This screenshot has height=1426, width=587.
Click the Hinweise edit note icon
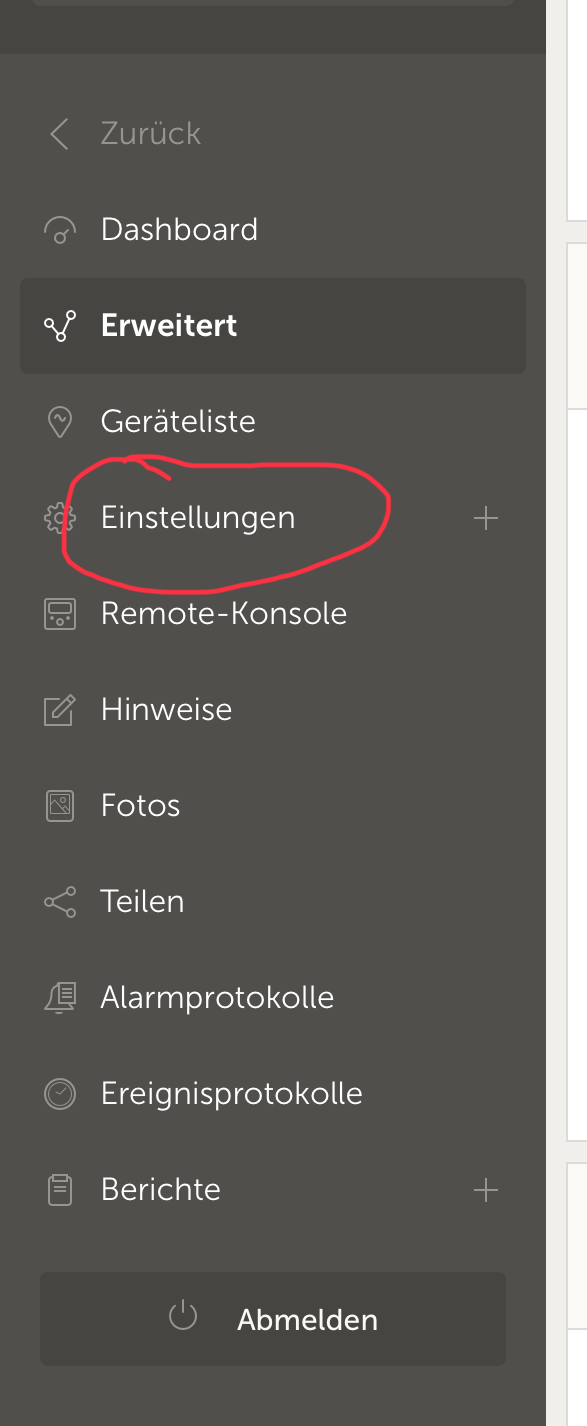click(60, 710)
